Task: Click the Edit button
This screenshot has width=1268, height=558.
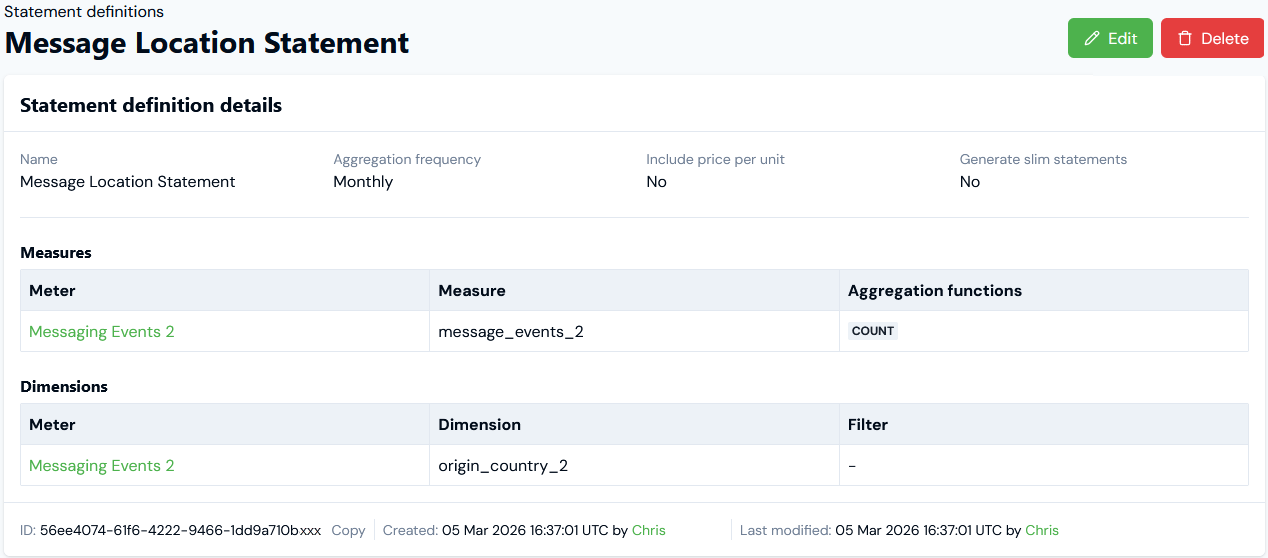Action: (1110, 38)
